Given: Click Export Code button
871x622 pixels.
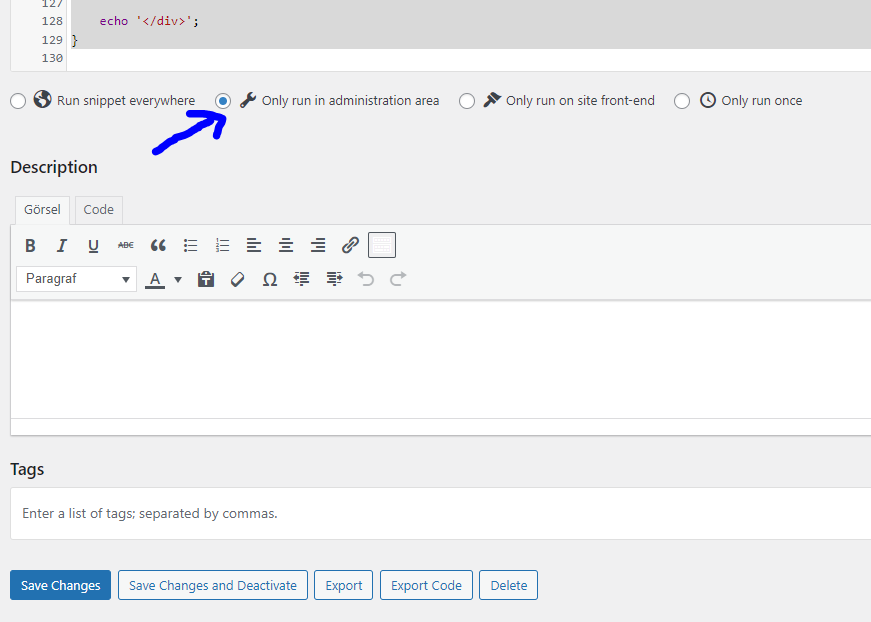Looking at the screenshot, I should 426,585.
